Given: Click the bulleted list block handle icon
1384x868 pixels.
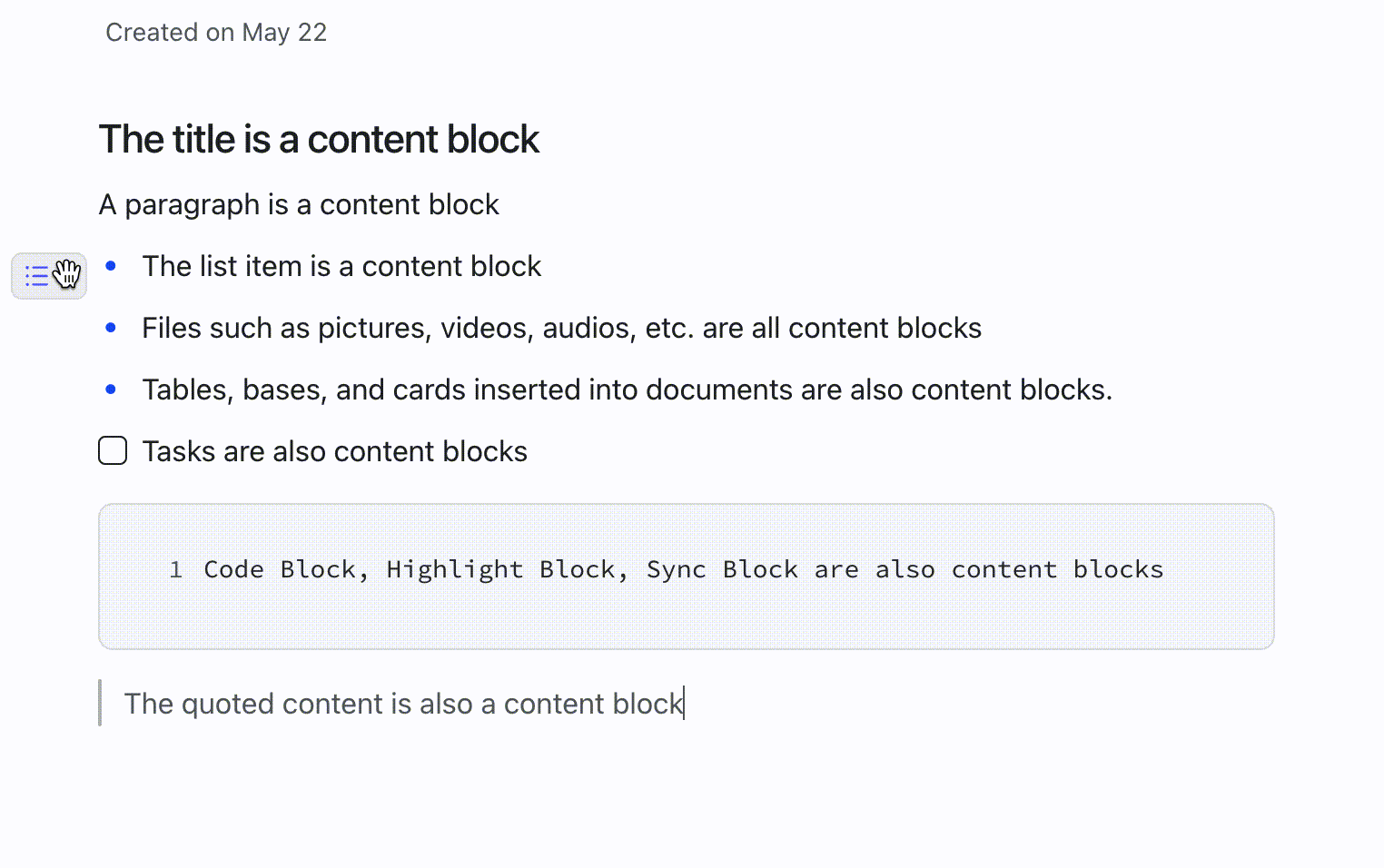Looking at the screenshot, I should pos(38,274).
